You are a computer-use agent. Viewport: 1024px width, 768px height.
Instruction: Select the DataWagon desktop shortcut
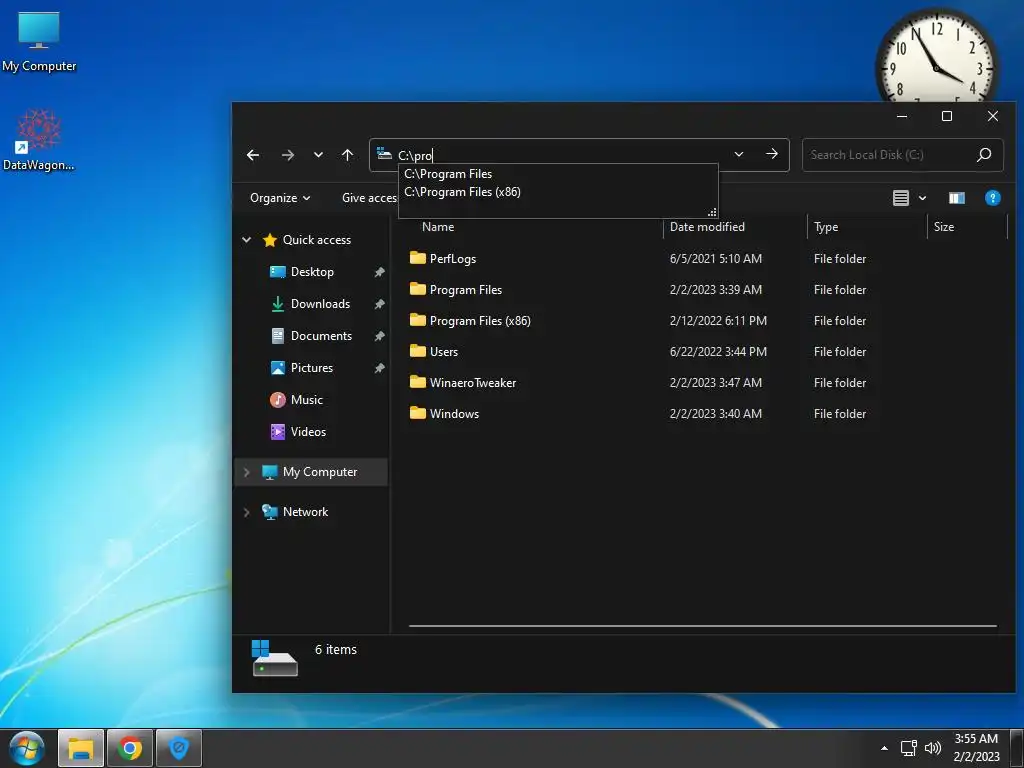click(39, 140)
